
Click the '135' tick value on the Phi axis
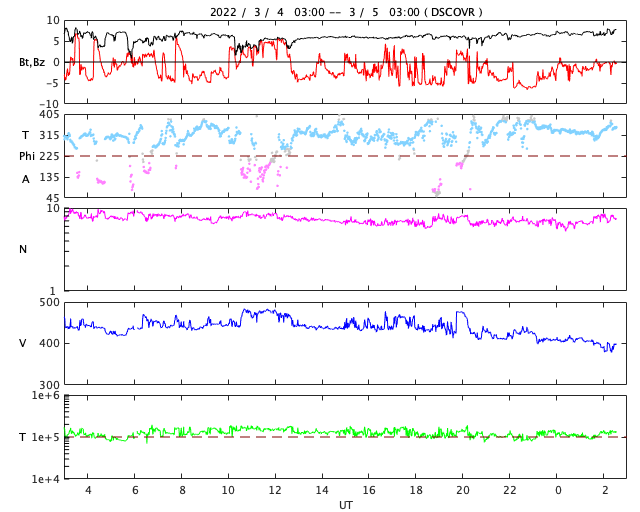pyautogui.click(x=49, y=177)
